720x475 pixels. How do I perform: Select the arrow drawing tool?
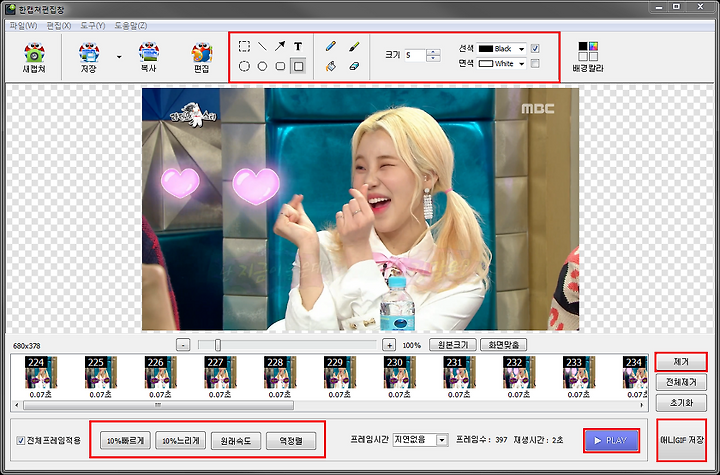pyautogui.click(x=280, y=46)
